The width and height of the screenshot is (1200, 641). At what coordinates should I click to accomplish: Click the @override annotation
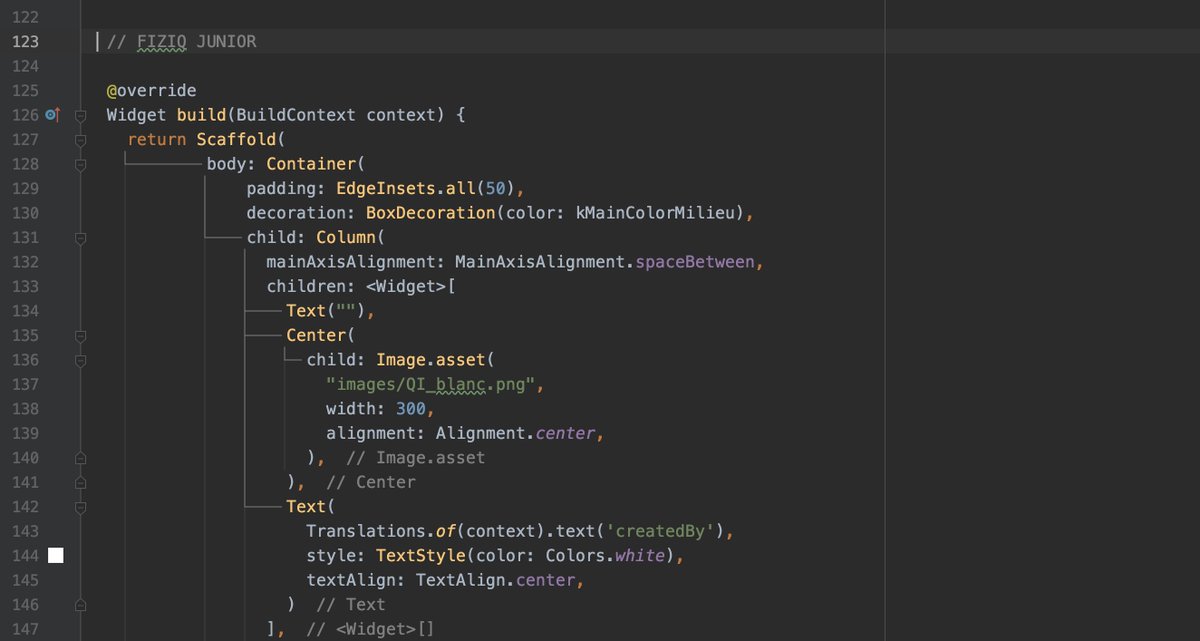(152, 91)
